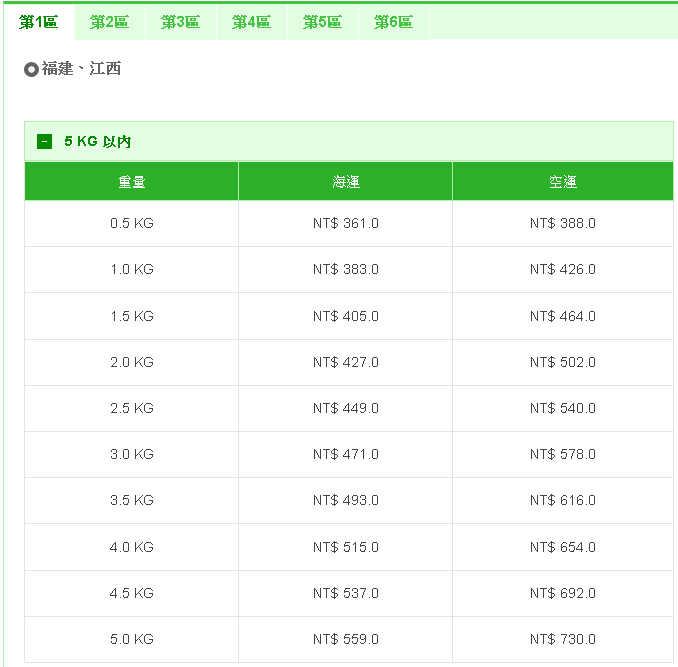Click the 重量 column header
This screenshot has width=678, height=667.
click(x=132, y=182)
